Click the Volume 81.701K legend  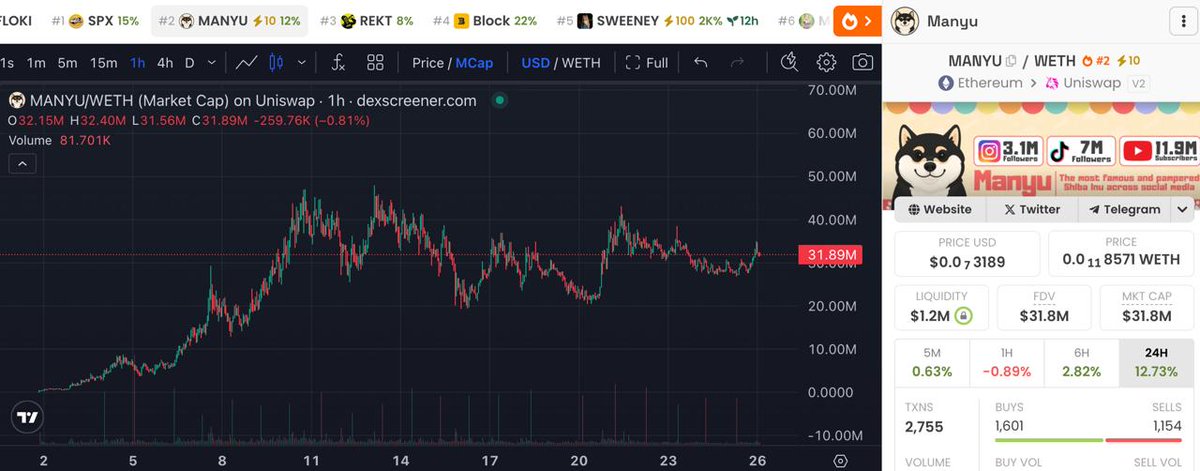click(x=60, y=141)
